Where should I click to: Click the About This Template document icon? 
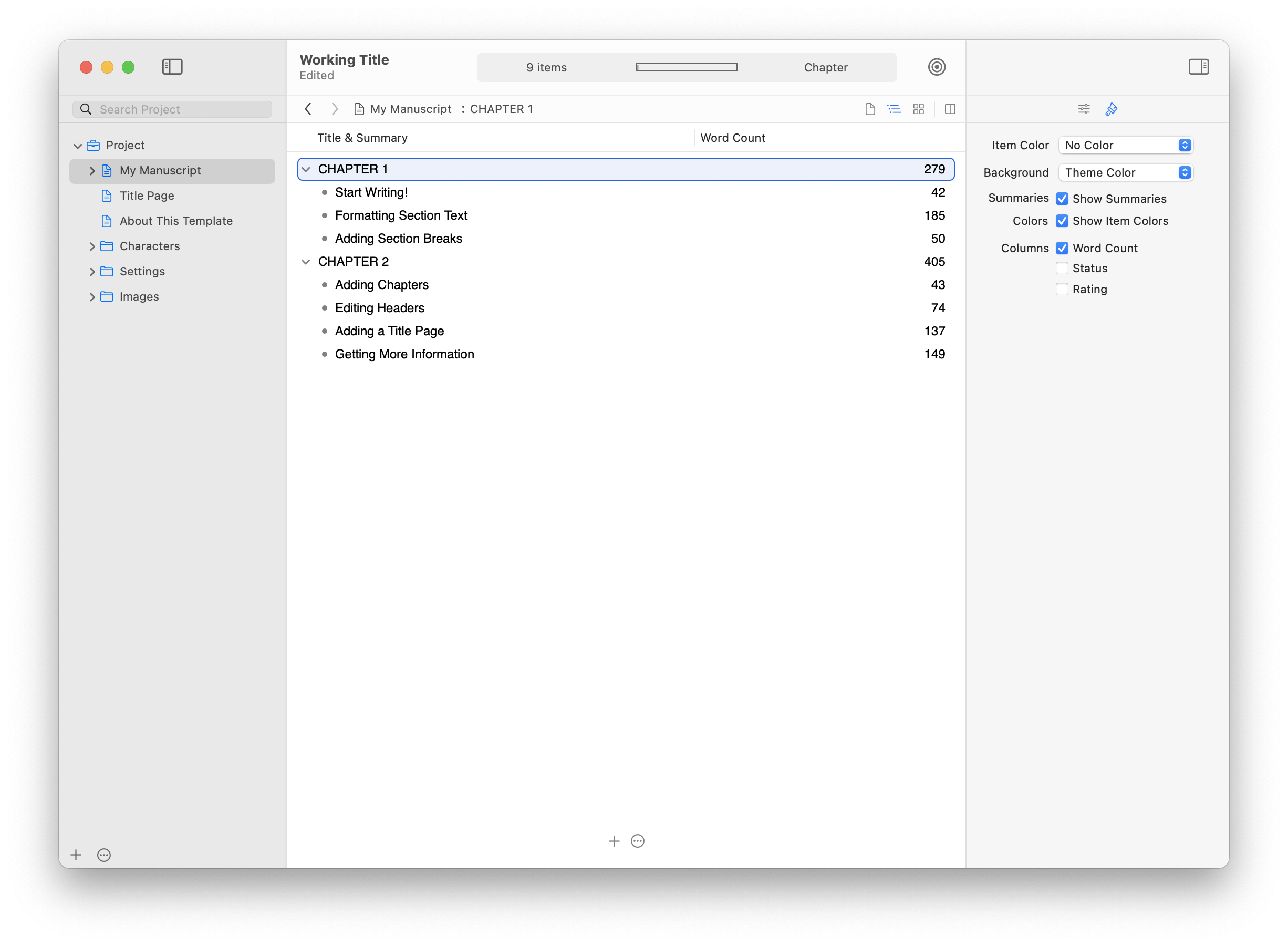coord(107,221)
